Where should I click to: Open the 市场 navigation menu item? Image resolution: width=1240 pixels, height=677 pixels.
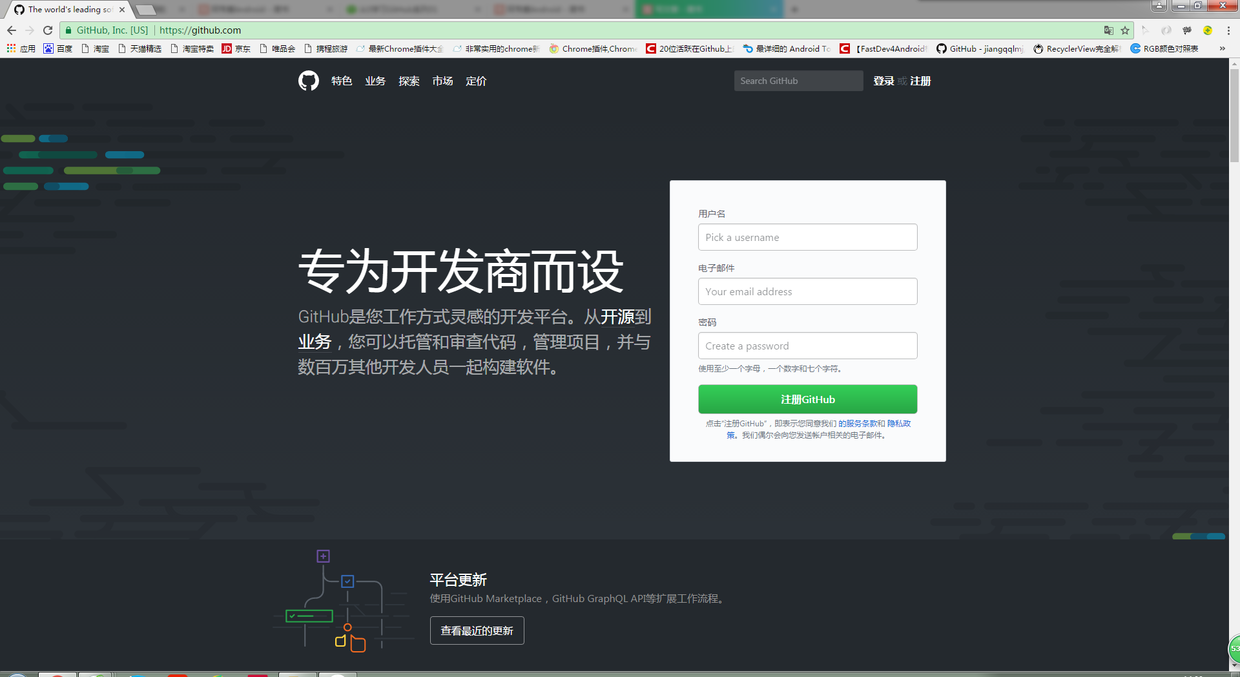click(x=442, y=81)
